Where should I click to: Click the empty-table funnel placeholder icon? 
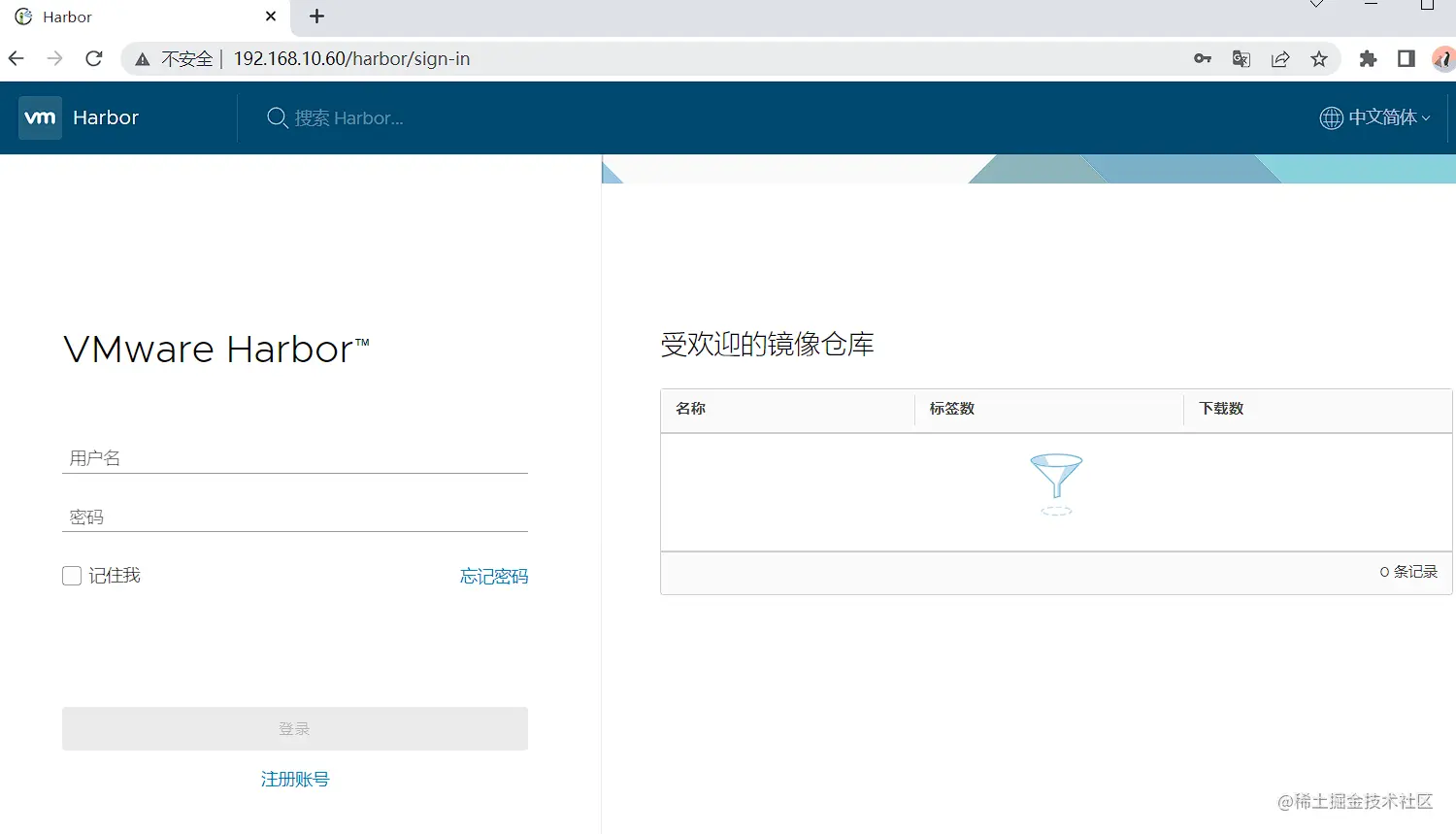[x=1056, y=484]
